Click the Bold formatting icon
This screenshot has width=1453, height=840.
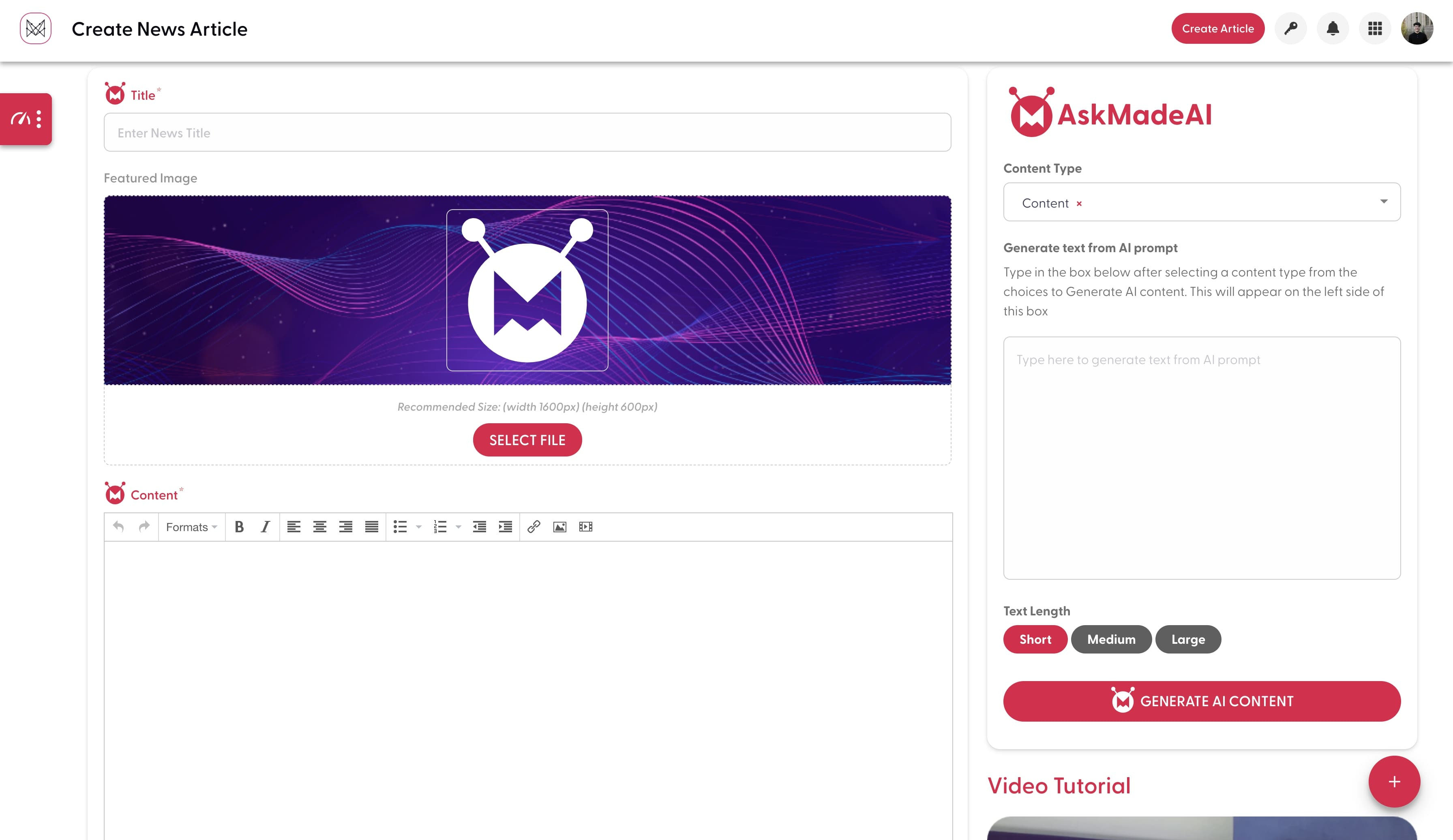tap(239, 527)
